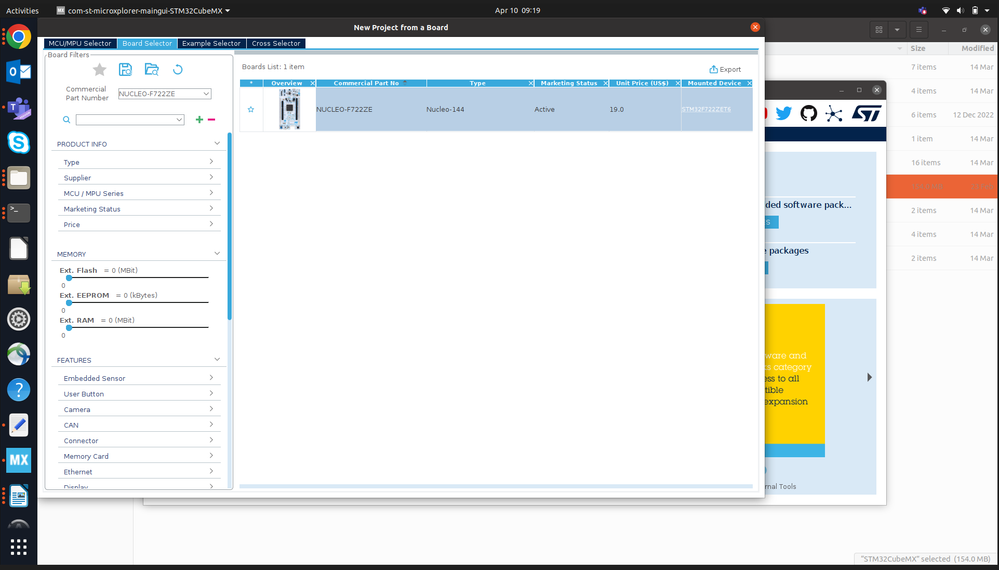Open the Cross Selector tab
The image size is (999, 570).
(x=276, y=43)
